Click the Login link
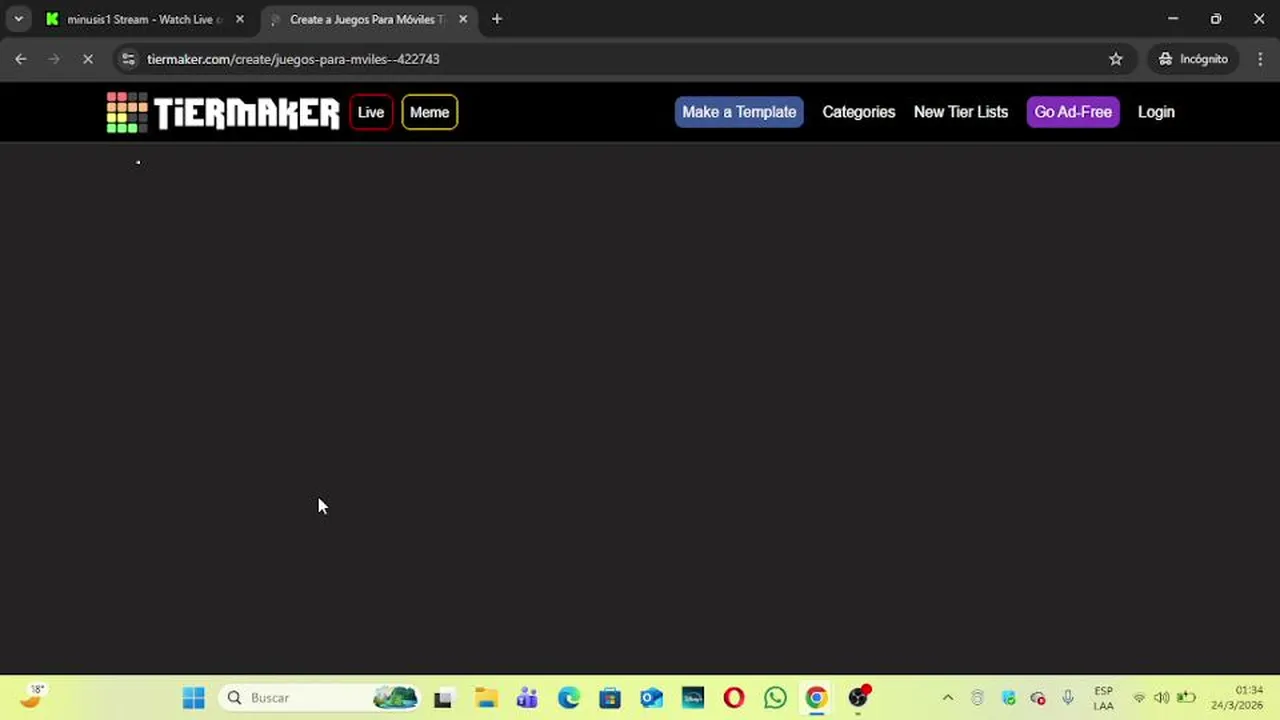 (x=1156, y=112)
